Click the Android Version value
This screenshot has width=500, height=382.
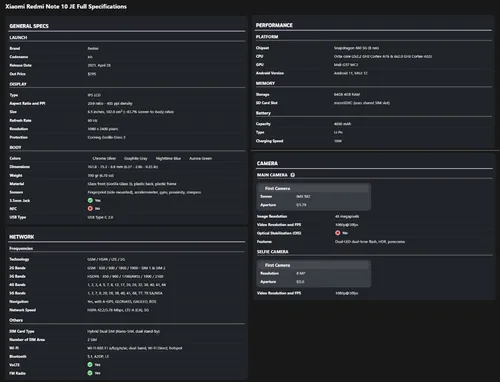tap(350, 73)
